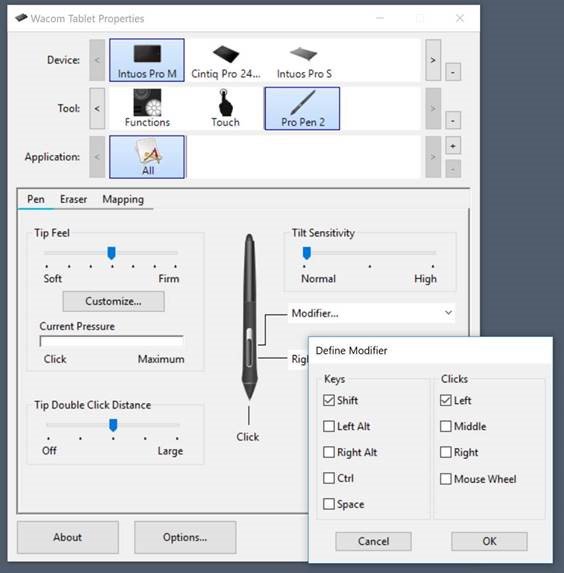Click the Soft label under Tip Feel

pos(53,279)
